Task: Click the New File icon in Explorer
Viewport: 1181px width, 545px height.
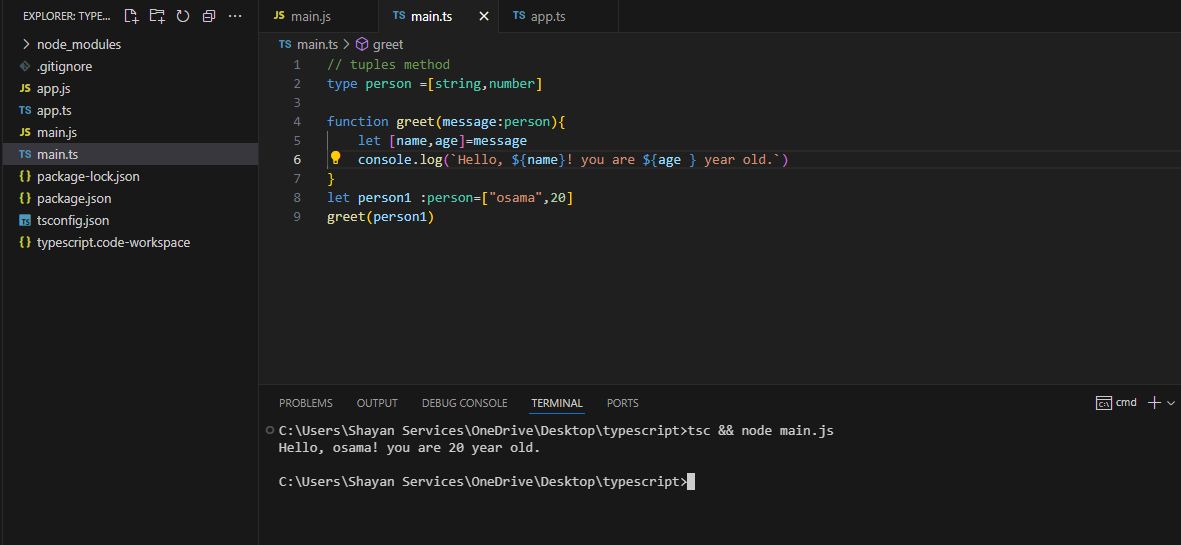Action: point(131,16)
